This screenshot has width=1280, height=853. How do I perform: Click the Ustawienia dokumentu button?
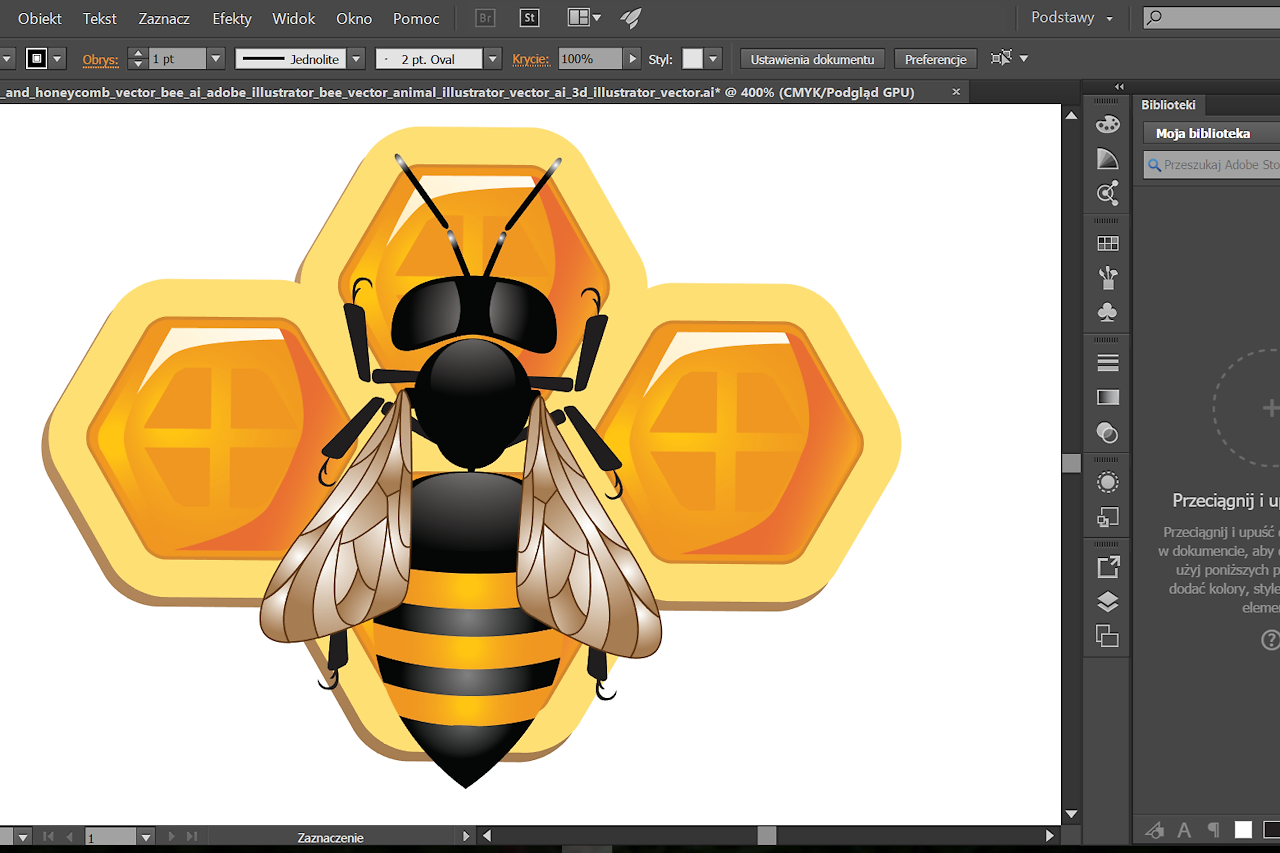[813, 59]
